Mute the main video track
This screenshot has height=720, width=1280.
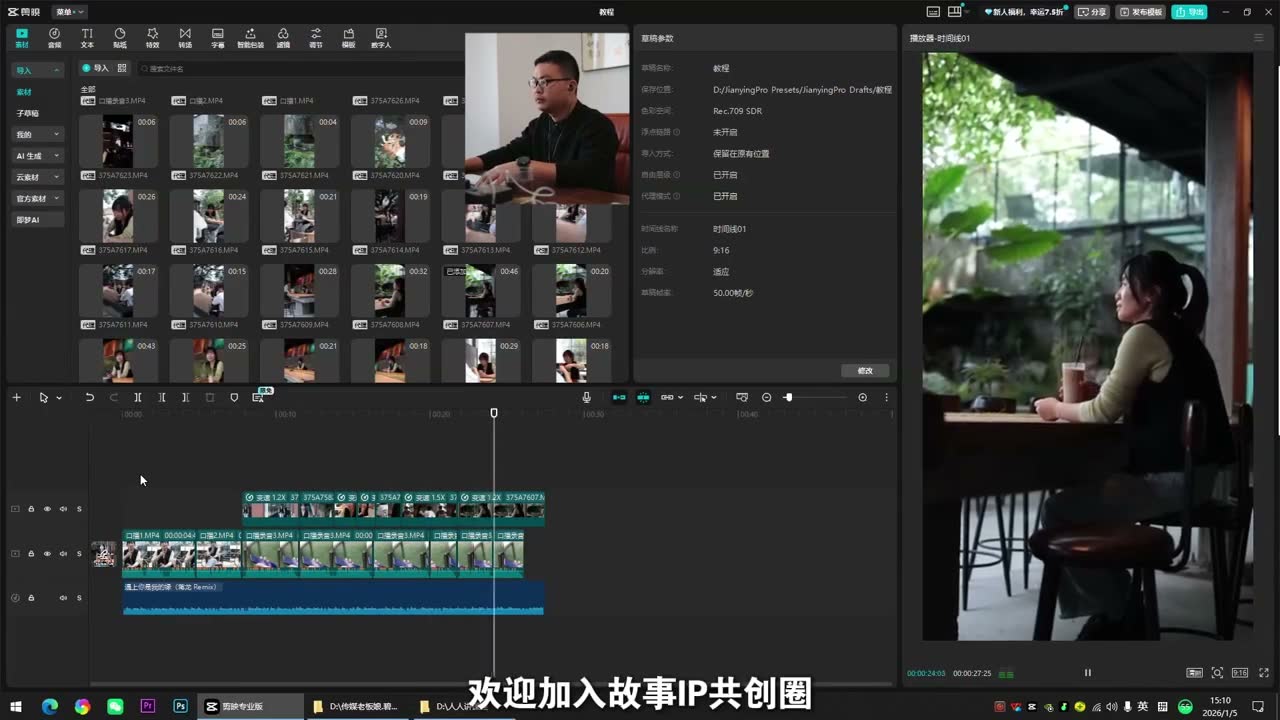tap(63, 553)
